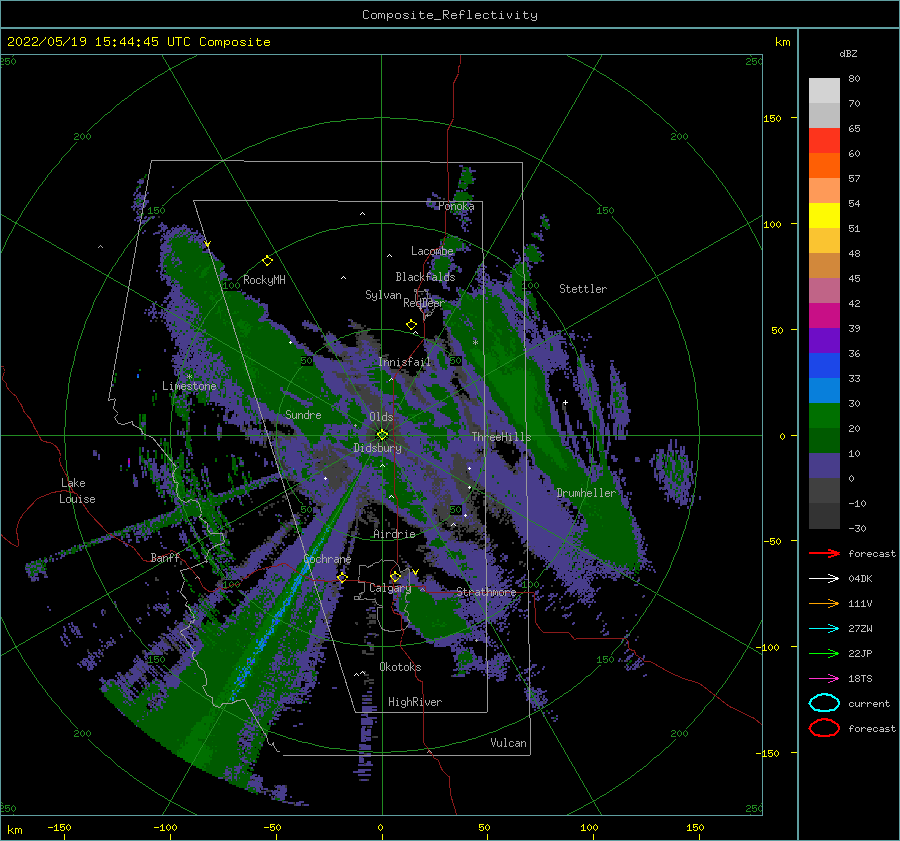Click the yellow diamond marker near Cochrane
900x841 pixels.
[342, 577]
